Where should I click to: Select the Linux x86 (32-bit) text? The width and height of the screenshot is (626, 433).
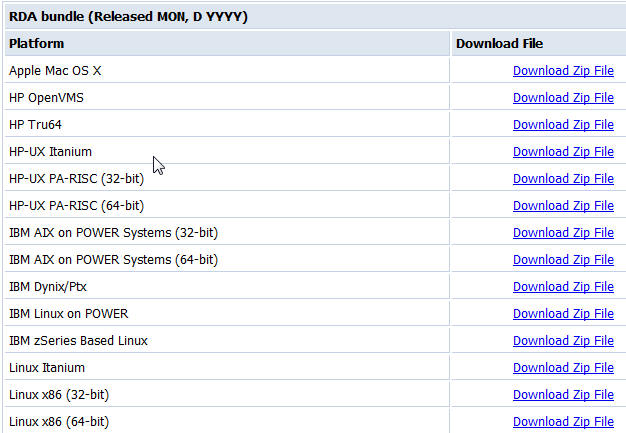(59, 395)
